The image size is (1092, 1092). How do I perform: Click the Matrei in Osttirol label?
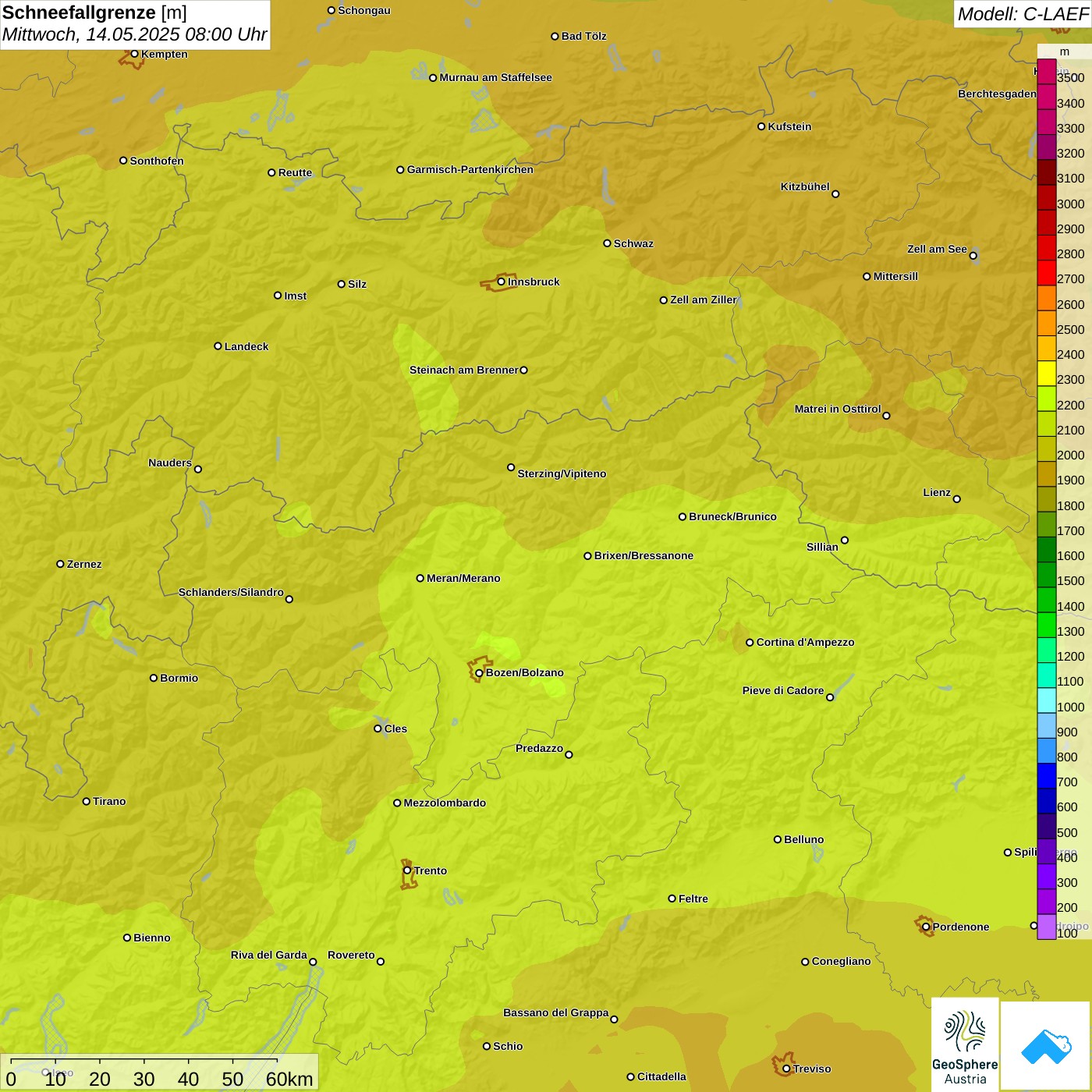[838, 409]
